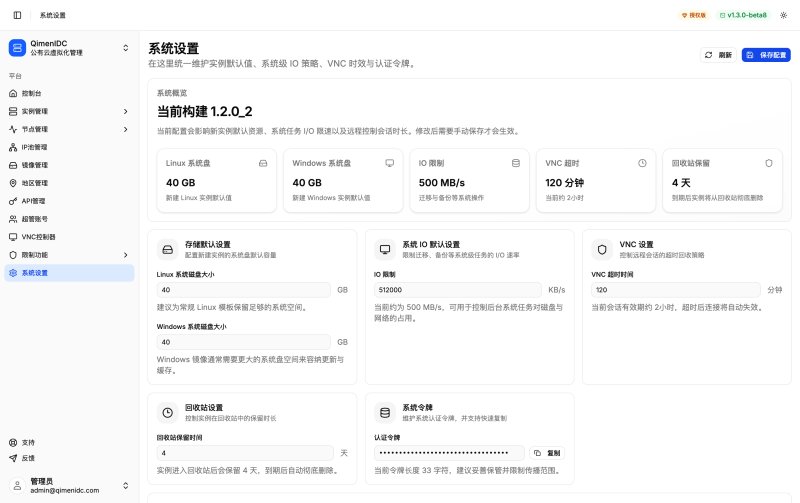Click the 实例管理 server icon

(13, 111)
